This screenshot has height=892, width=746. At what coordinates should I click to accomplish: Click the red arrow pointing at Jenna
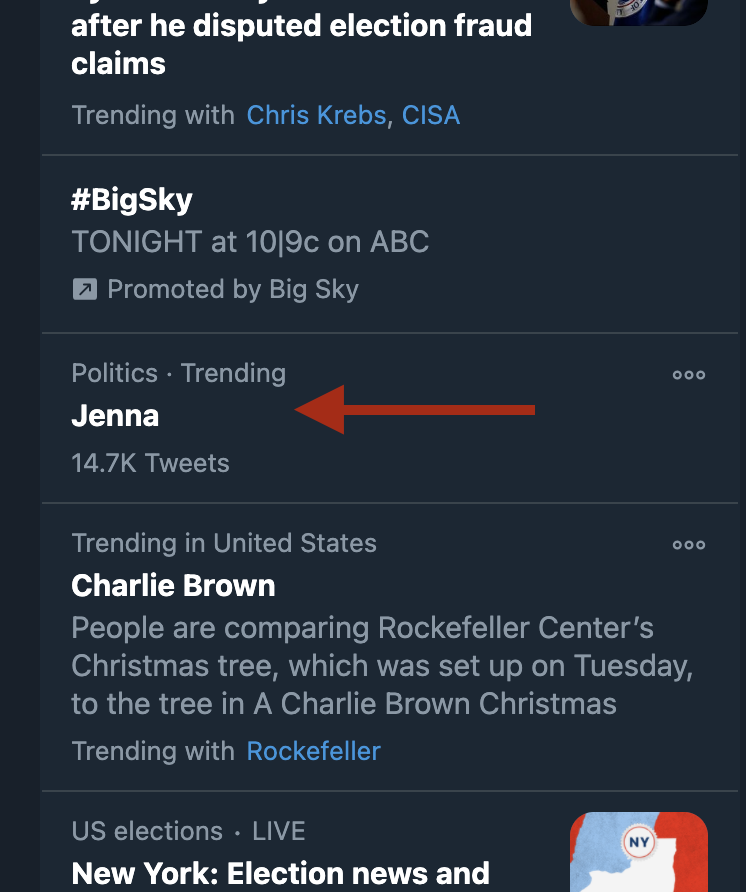(415, 410)
